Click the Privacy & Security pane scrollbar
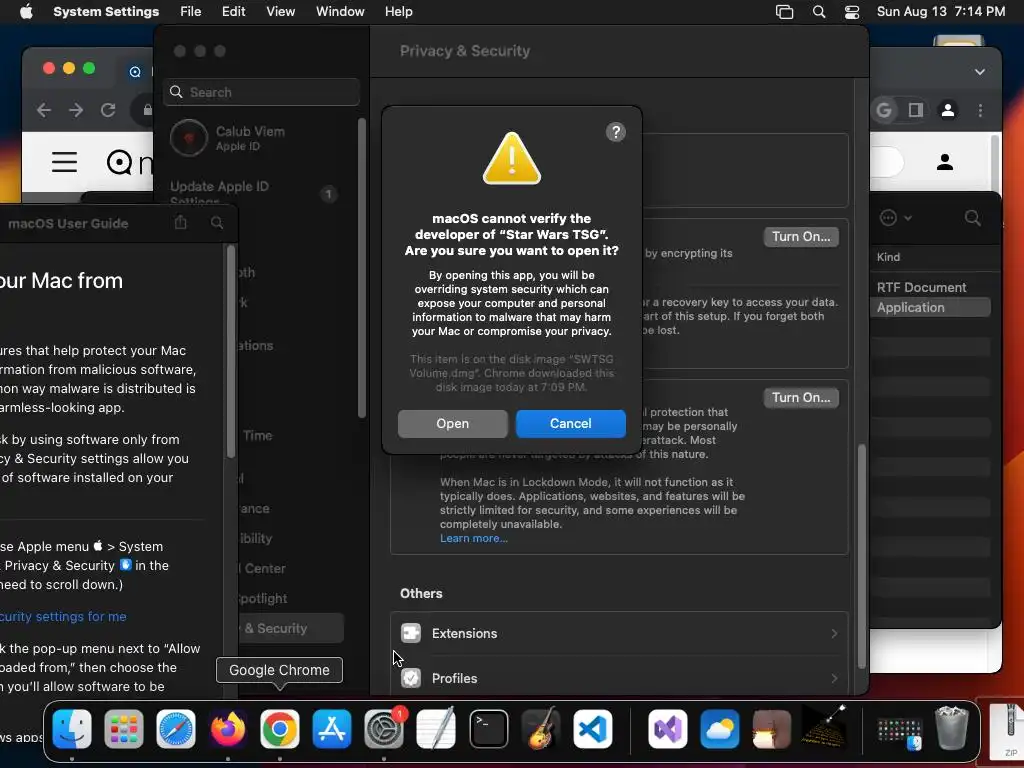Image resolution: width=1024 pixels, height=768 pixels. click(x=861, y=556)
